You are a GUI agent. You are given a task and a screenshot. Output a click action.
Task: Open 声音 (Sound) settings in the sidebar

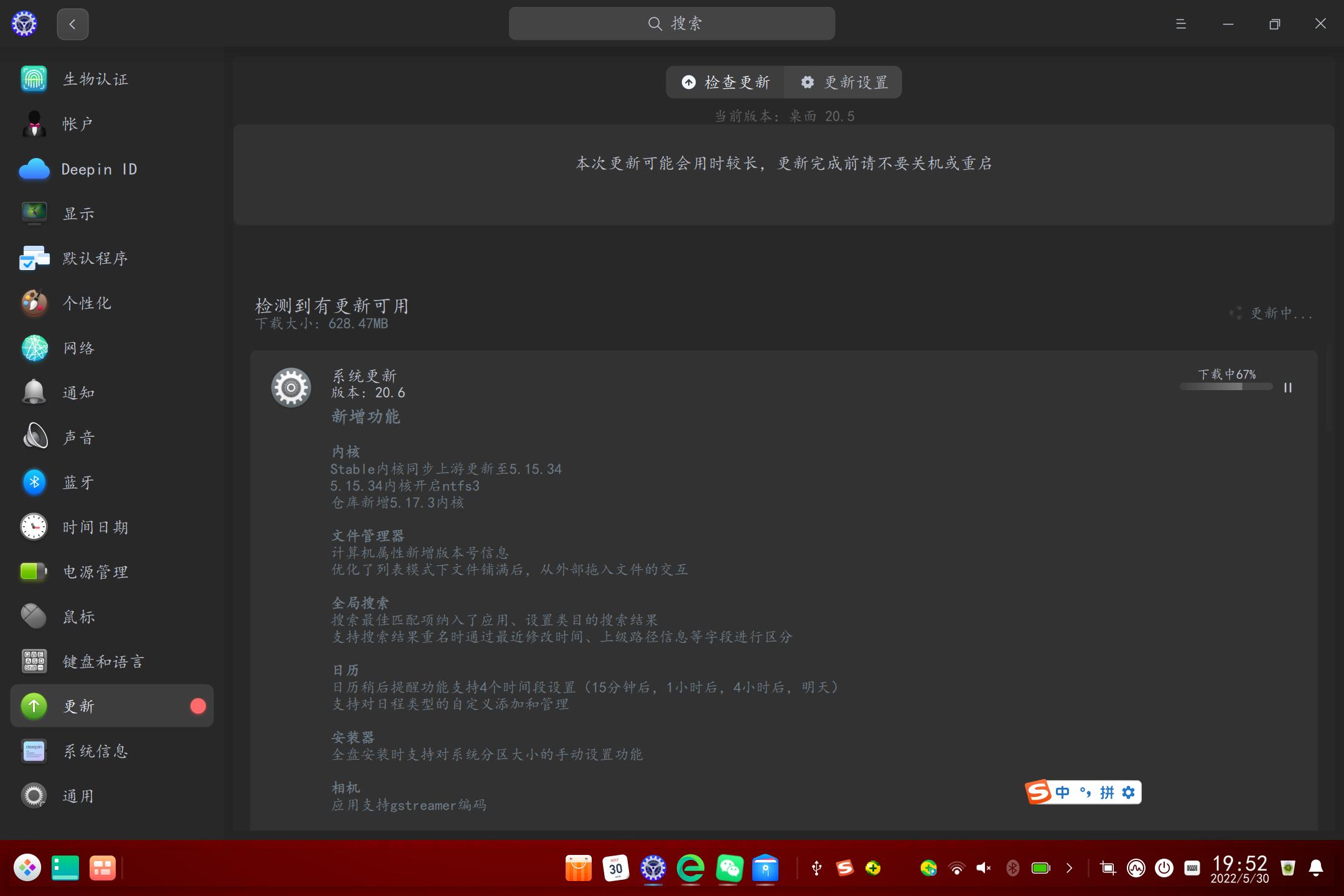pyautogui.click(x=78, y=437)
